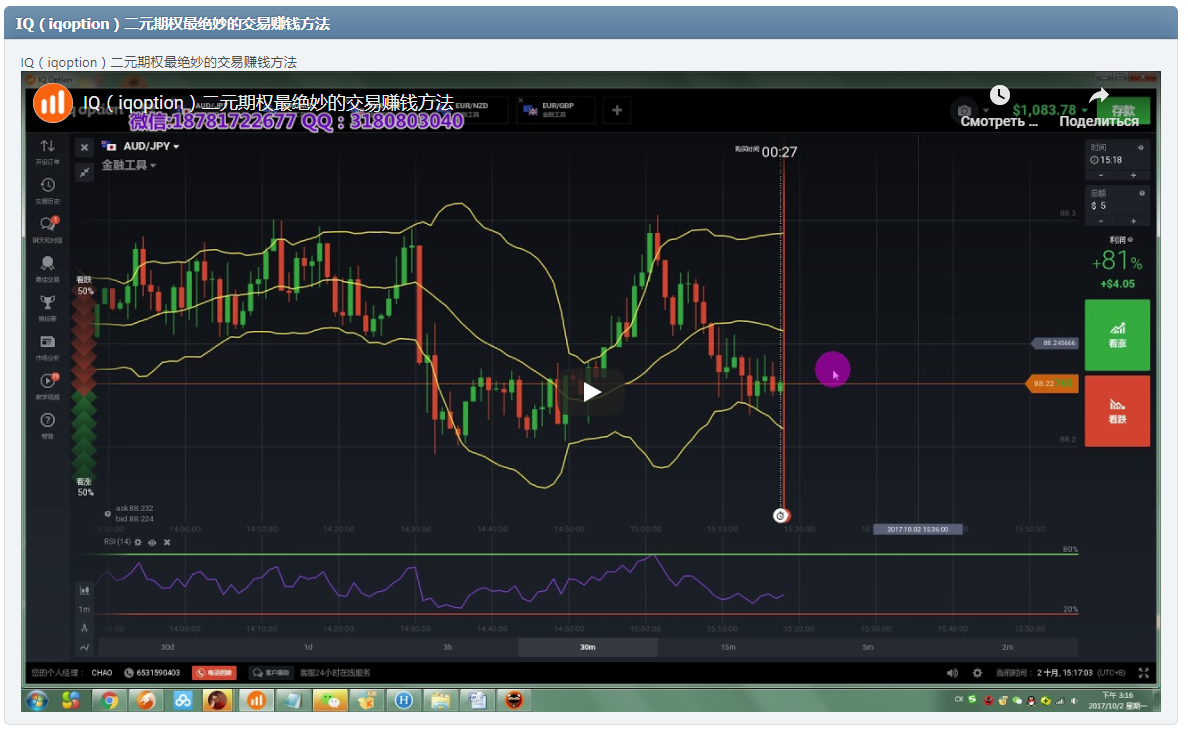Click the 帮助 help icon in sidebar
Image resolution: width=1188 pixels, height=734 pixels.
pos(47,418)
